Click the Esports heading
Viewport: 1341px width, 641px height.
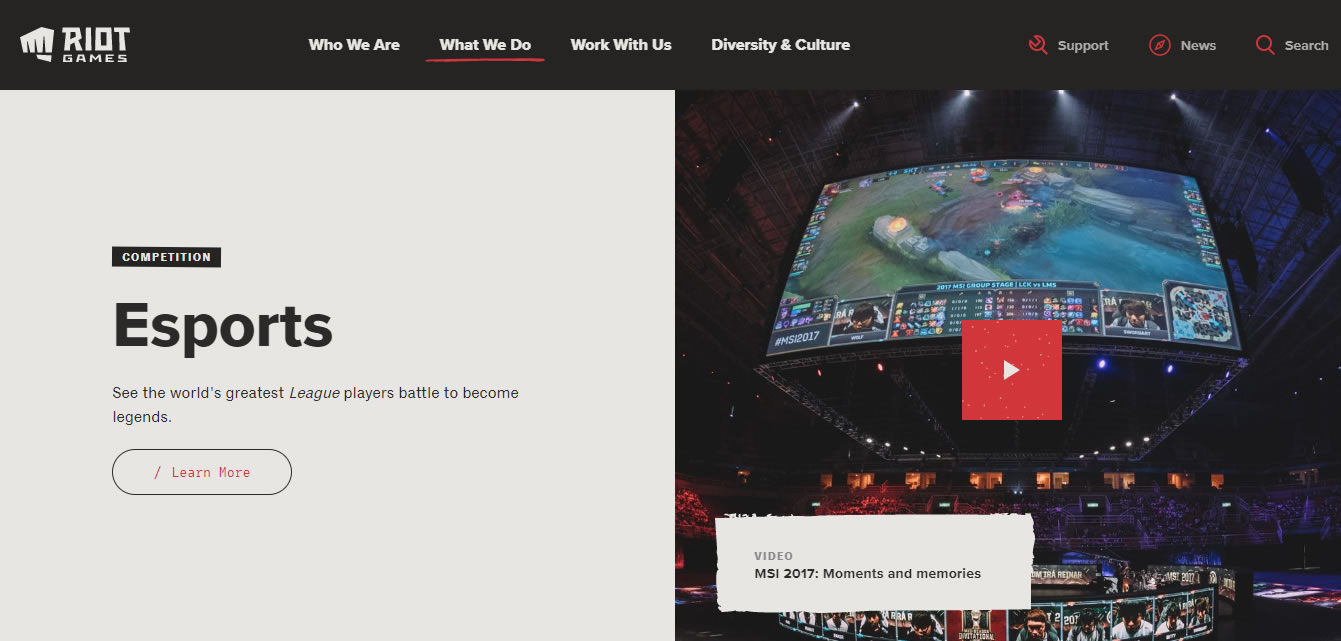pyautogui.click(x=222, y=325)
